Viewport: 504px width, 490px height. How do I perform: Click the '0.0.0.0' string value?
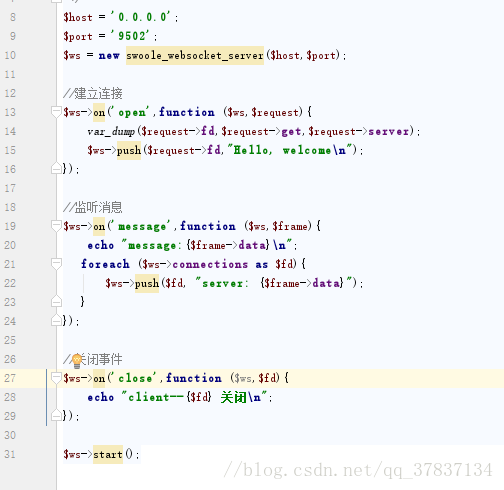141,17
